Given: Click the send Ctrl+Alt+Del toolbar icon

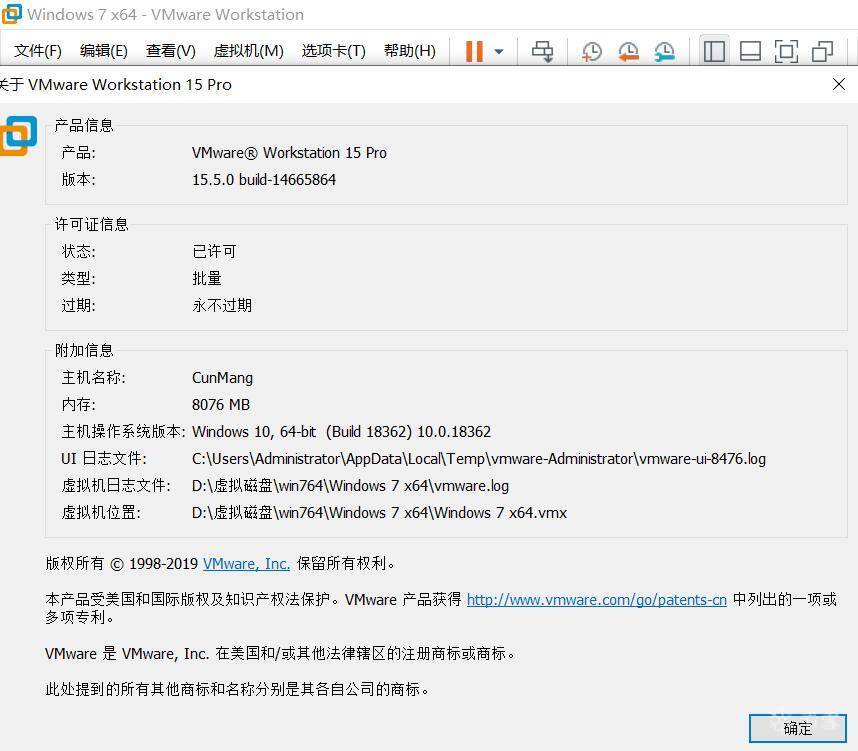Looking at the screenshot, I should point(542,51).
